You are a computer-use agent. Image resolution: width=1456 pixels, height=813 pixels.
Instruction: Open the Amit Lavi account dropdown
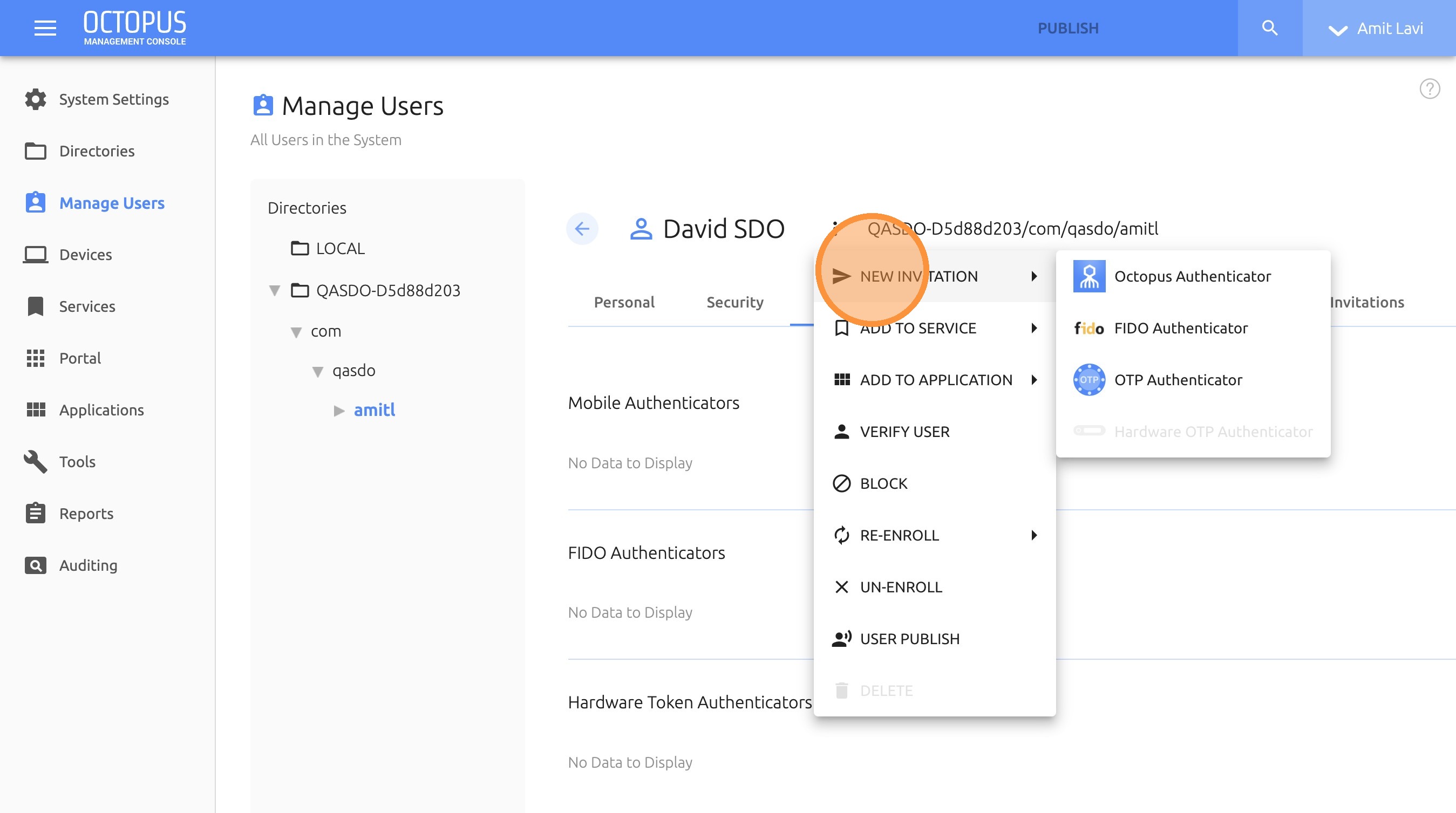click(1375, 28)
